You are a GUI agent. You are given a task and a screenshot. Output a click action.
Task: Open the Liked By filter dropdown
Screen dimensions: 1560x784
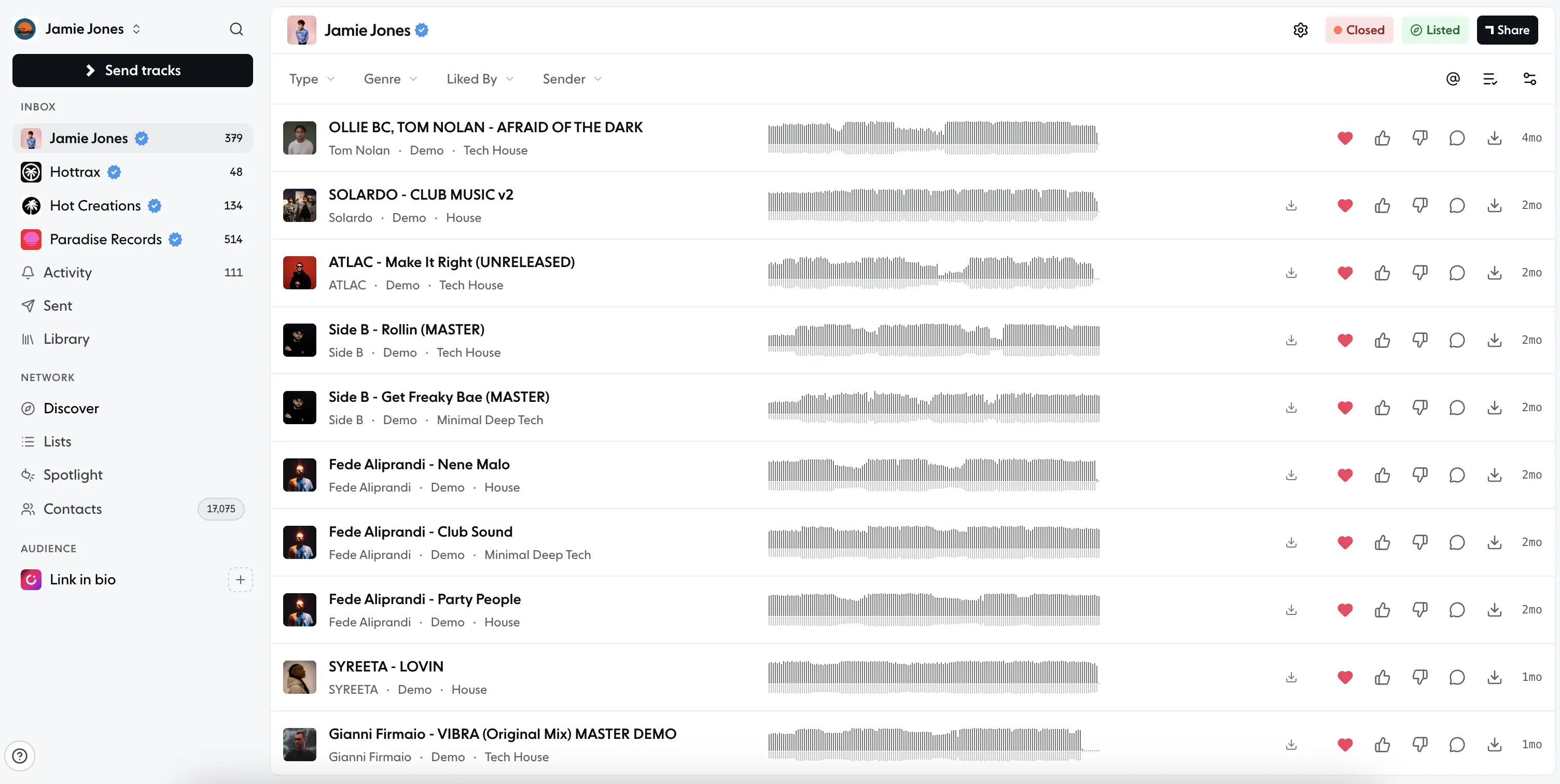click(x=480, y=79)
